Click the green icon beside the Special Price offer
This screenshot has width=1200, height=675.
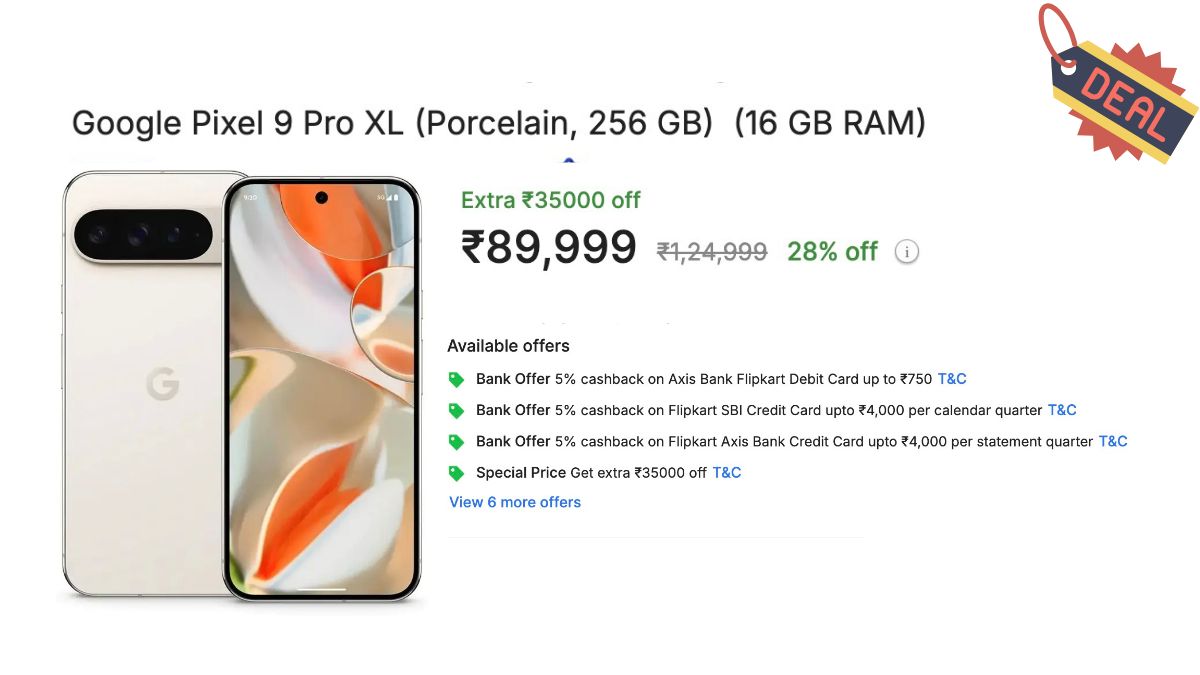coord(457,472)
